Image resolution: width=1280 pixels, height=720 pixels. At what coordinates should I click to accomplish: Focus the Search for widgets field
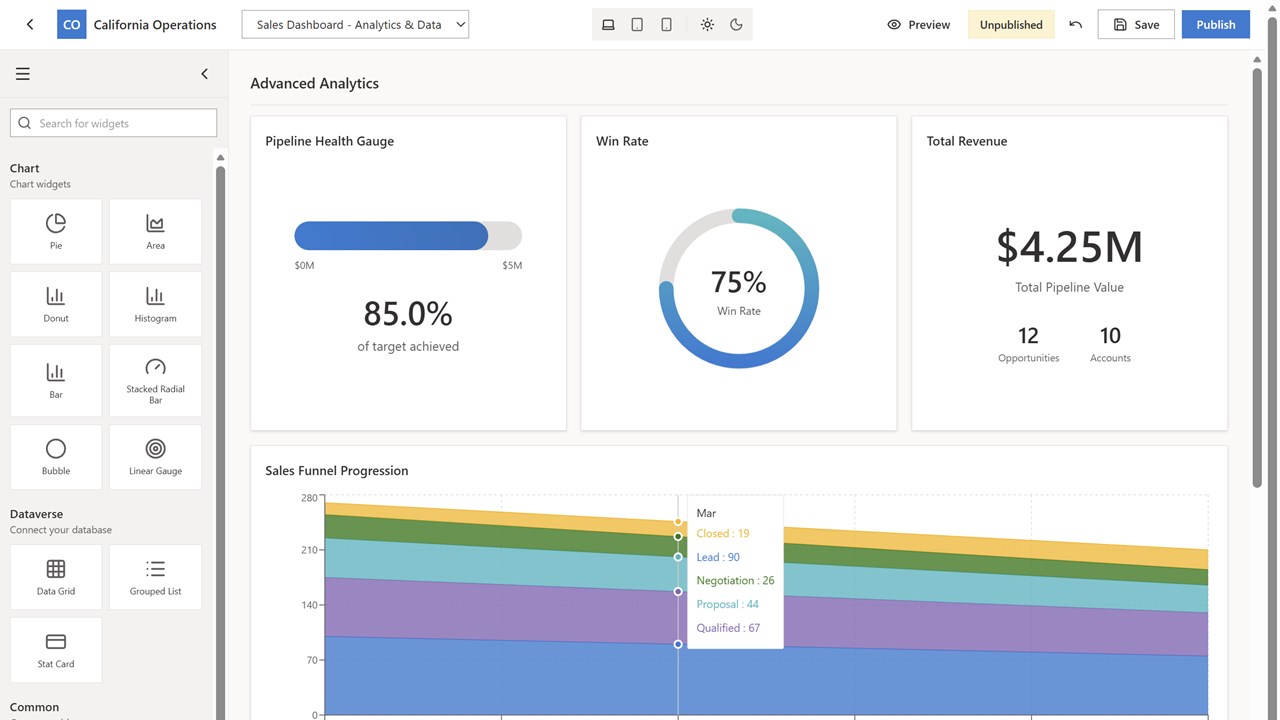coord(114,123)
